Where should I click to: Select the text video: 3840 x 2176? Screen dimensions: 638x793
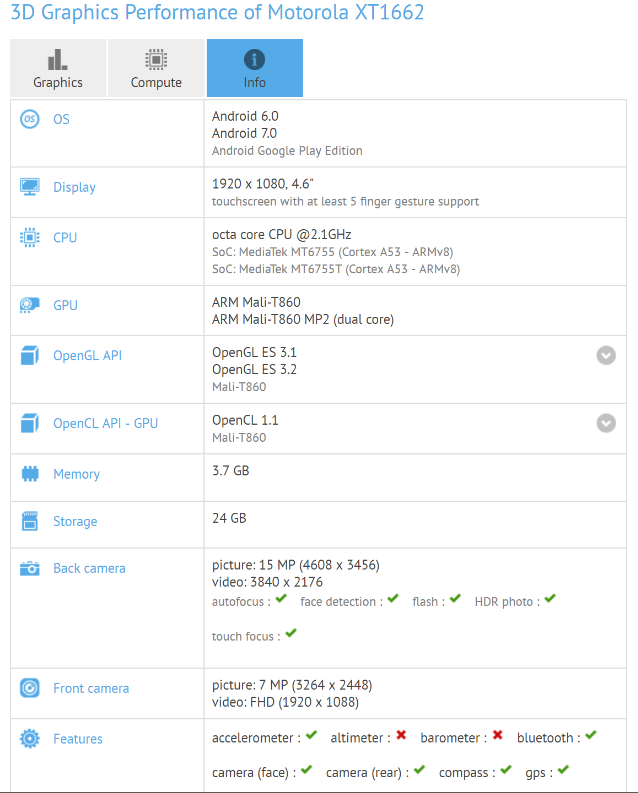click(x=267, y=582)
